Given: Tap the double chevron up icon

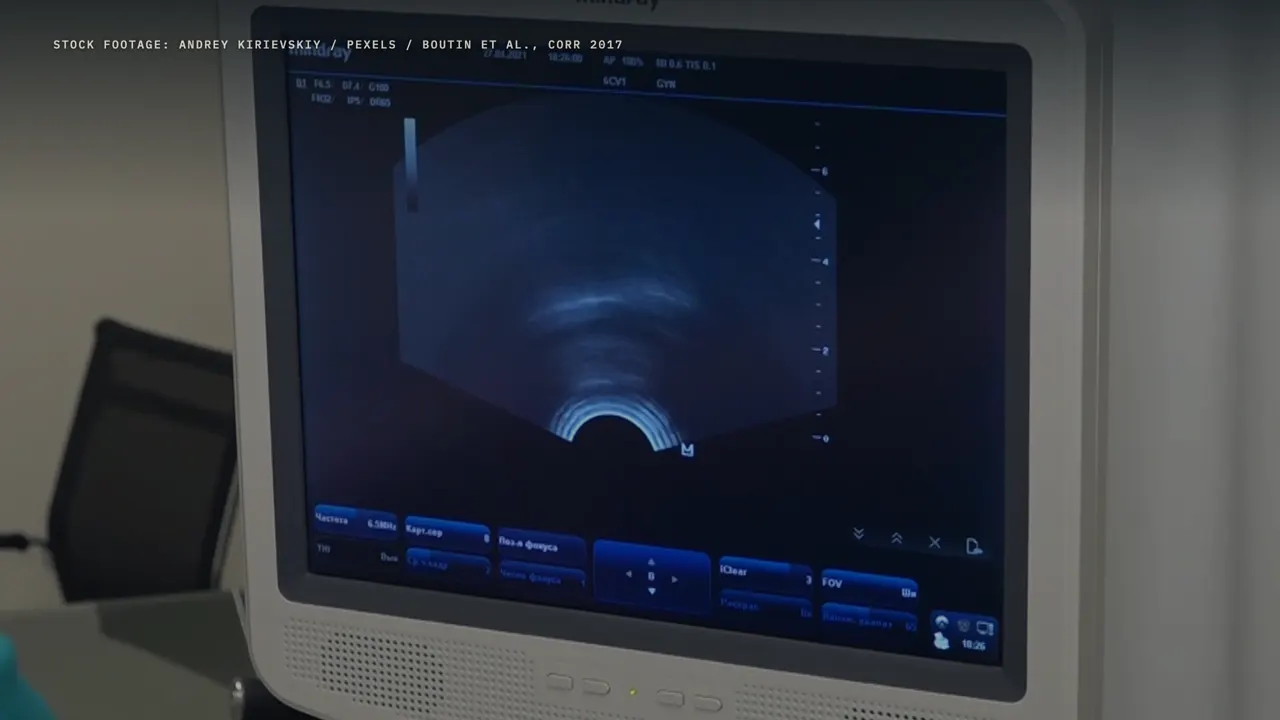Looking at the screenshot, I should coord(896,538).
